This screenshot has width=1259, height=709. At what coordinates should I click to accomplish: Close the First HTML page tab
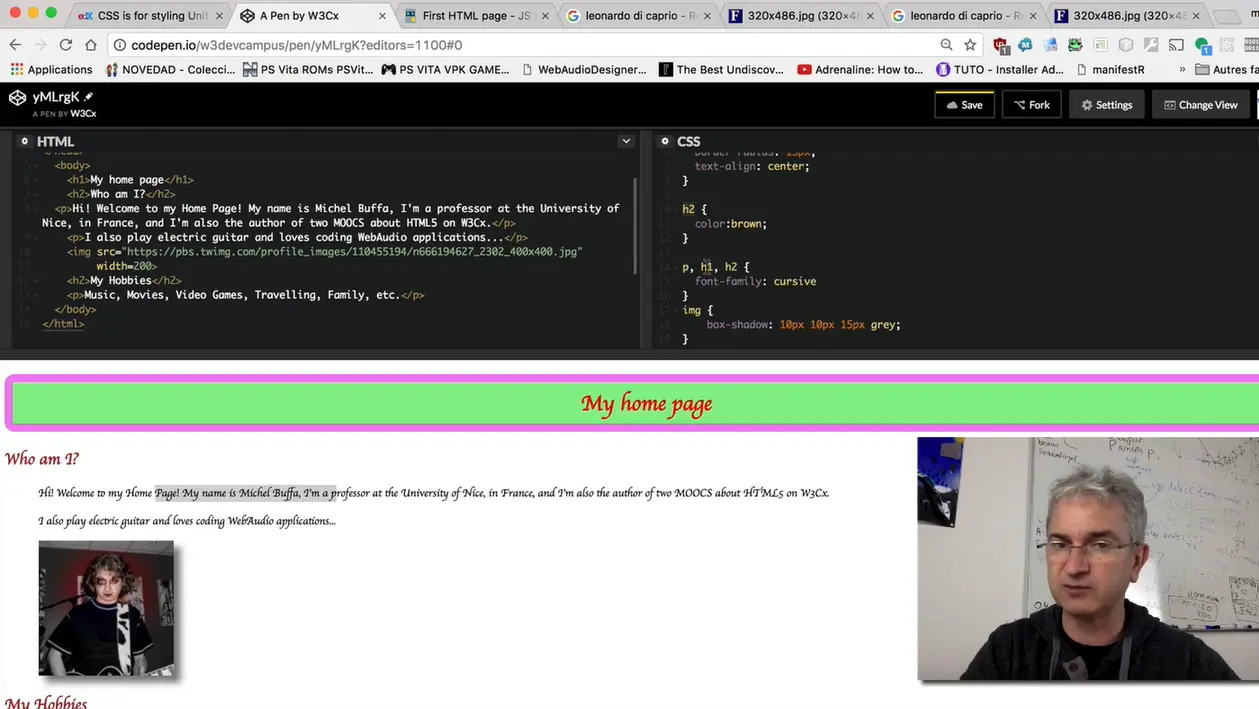[x=546, y=16]
